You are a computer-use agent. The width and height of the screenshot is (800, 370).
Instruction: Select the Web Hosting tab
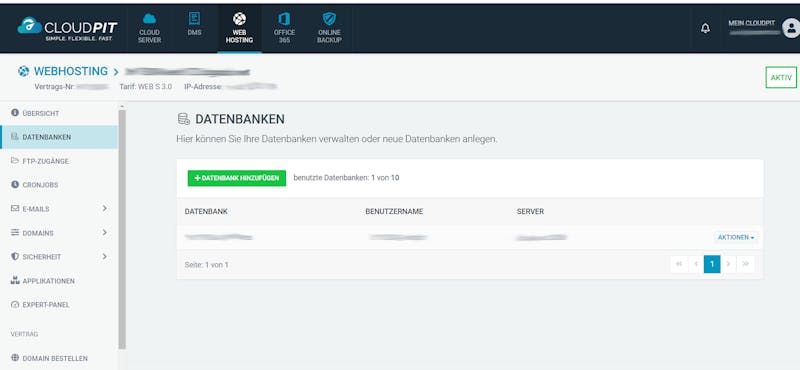coord(239,28)
